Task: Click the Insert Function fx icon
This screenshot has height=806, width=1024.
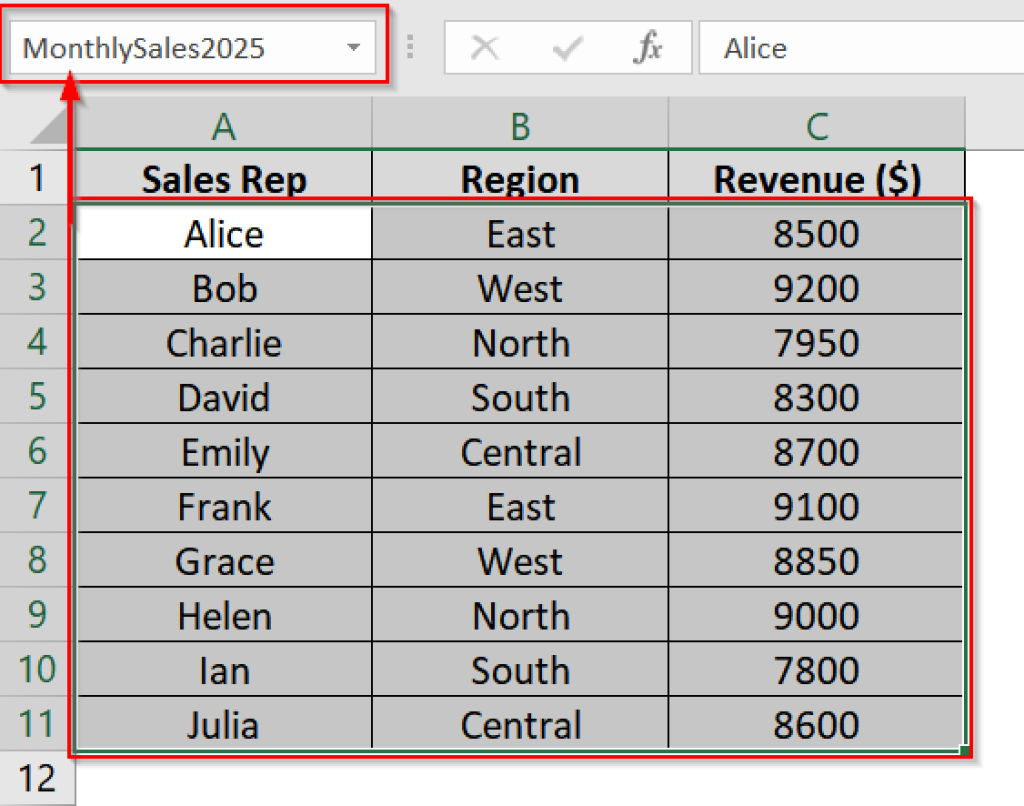Action: click(x=650, y=47)
